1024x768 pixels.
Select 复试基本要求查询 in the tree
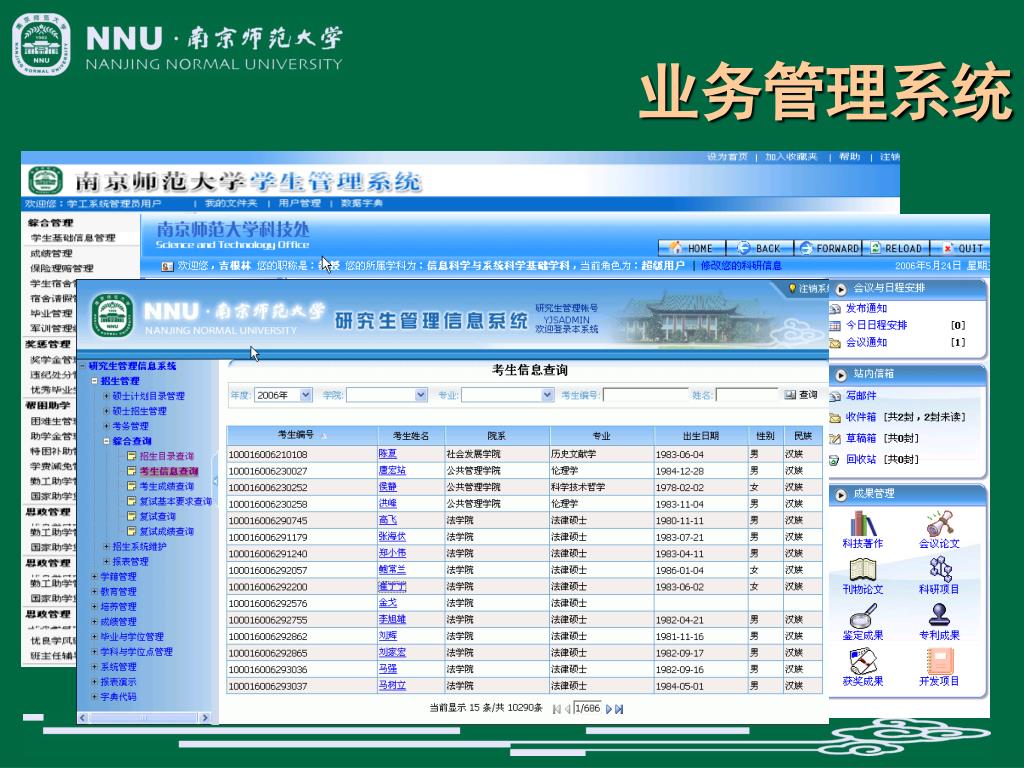point(176,502)
